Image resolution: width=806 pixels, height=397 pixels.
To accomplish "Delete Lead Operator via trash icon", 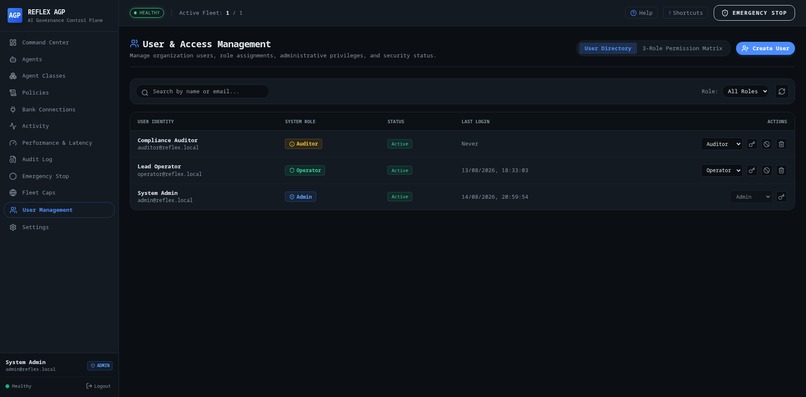I will click(781, 170).
